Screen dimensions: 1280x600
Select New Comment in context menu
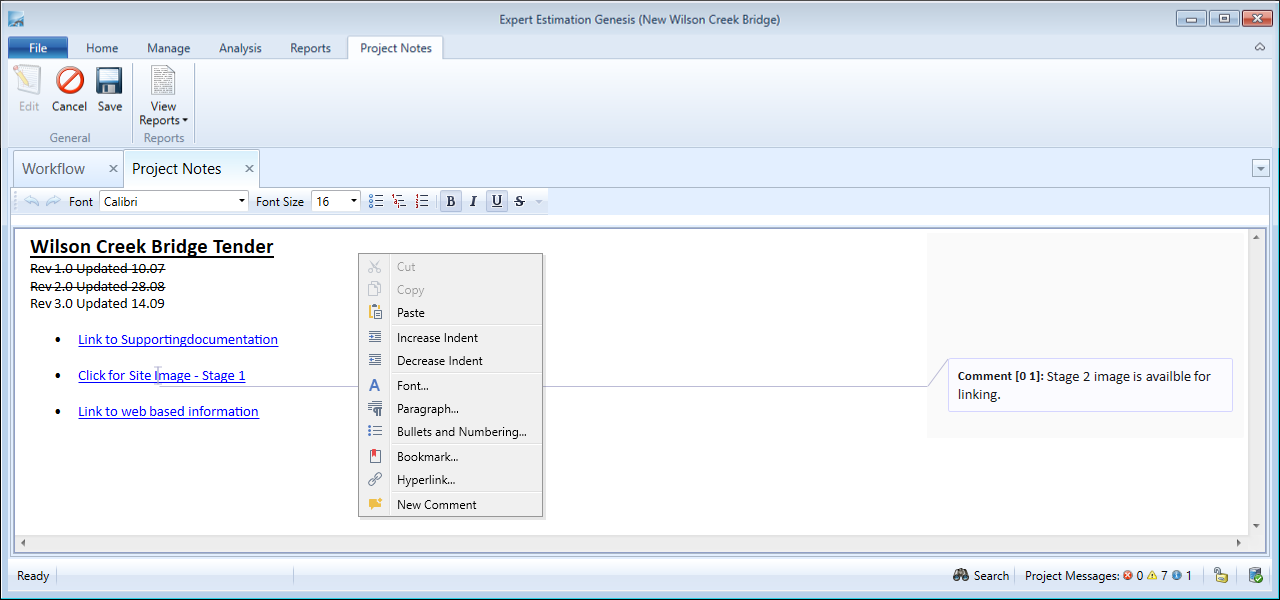pyautogui.click(x=436, y=505)
